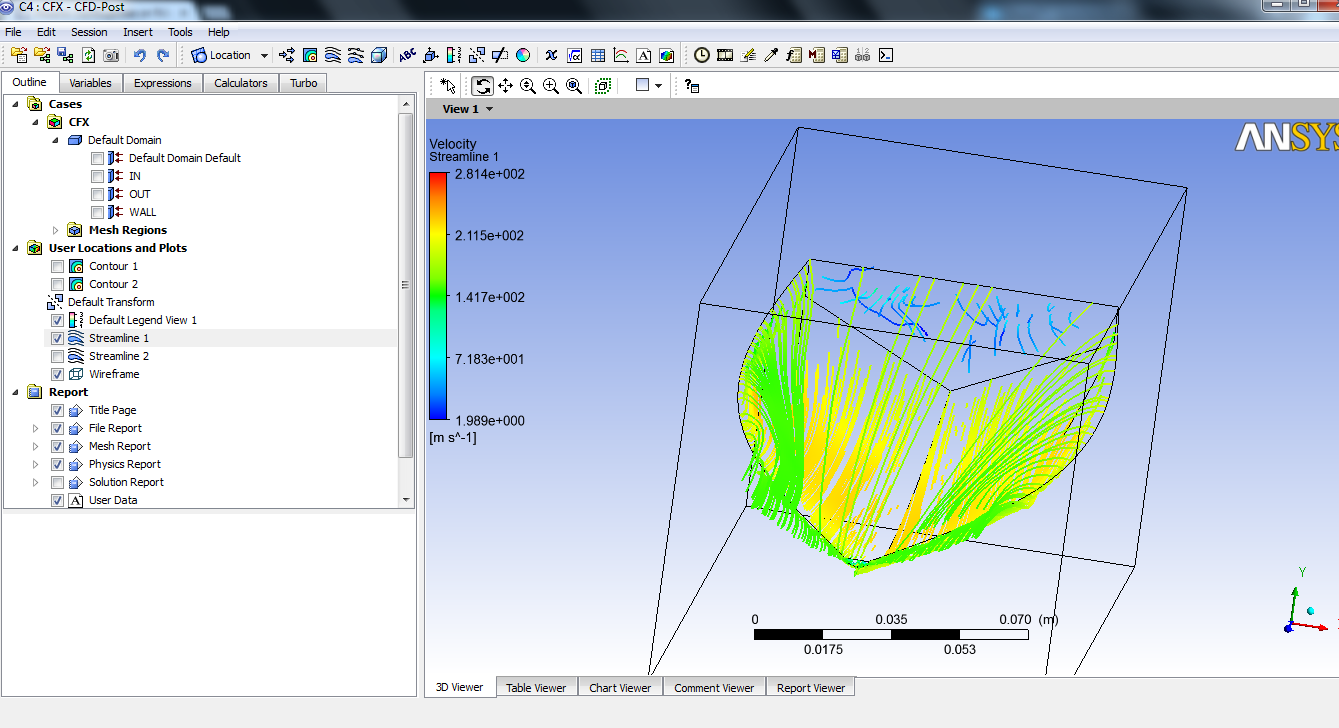Open the Table Viewer tab

pos(536,687)
